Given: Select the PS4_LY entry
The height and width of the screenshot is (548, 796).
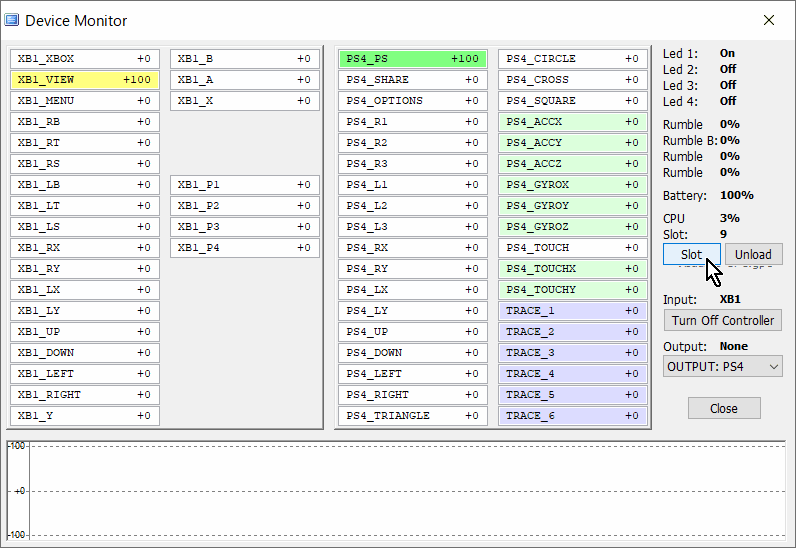Looking at the screenshot, I should tap(413, 311).
